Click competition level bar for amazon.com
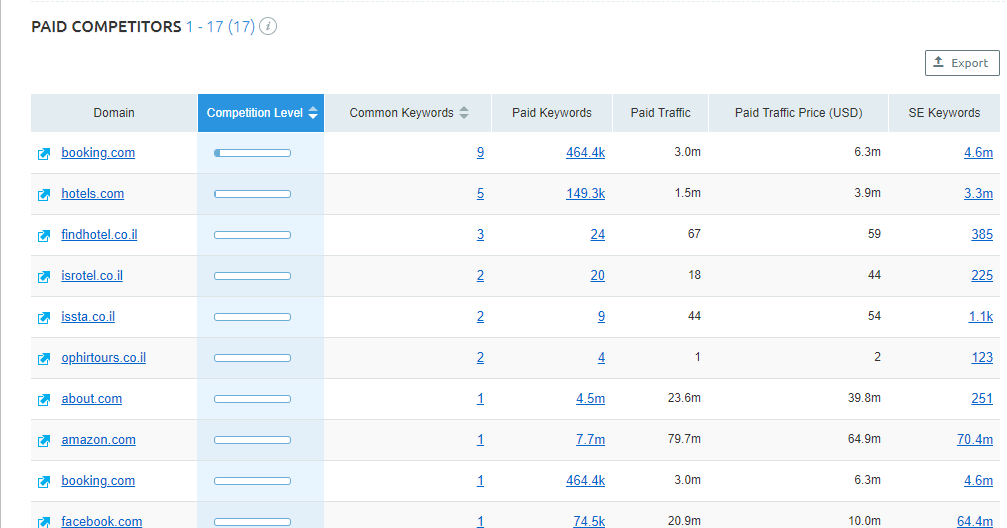This screenshot has height=528, width=1007. click(x=252, y=440)
